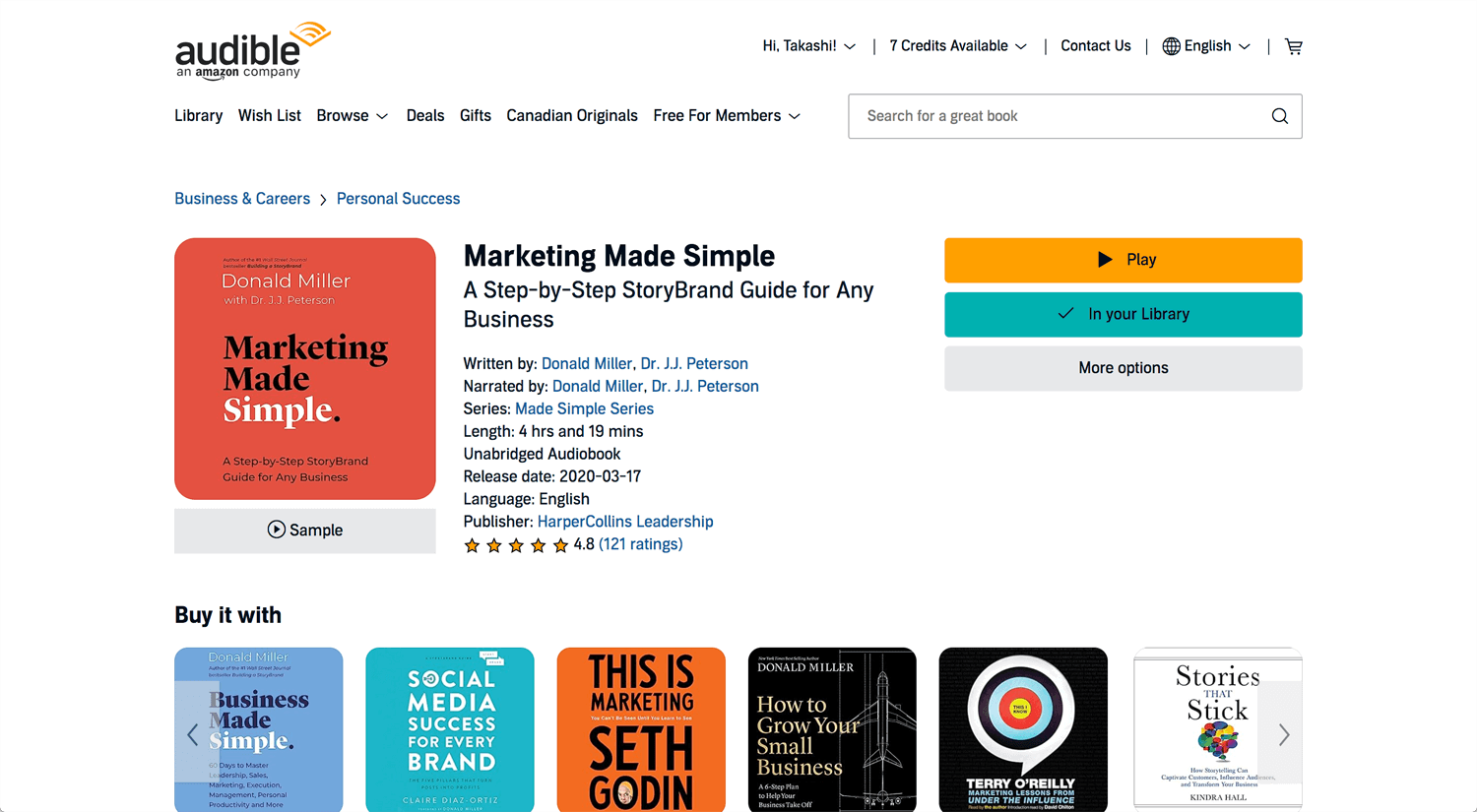Open Personal Success breadcrumb
This screenshot has width=1477, height=812.
tap(398, 199)
